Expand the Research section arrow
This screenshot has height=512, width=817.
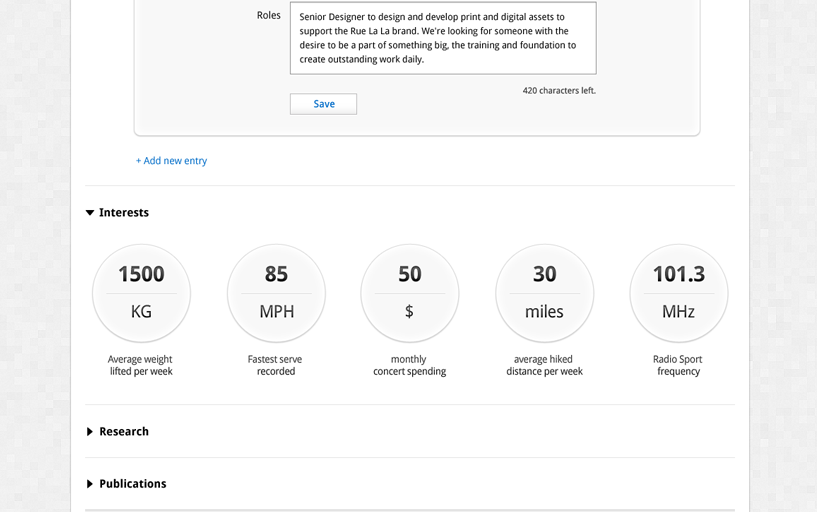(x=90, y=432)
